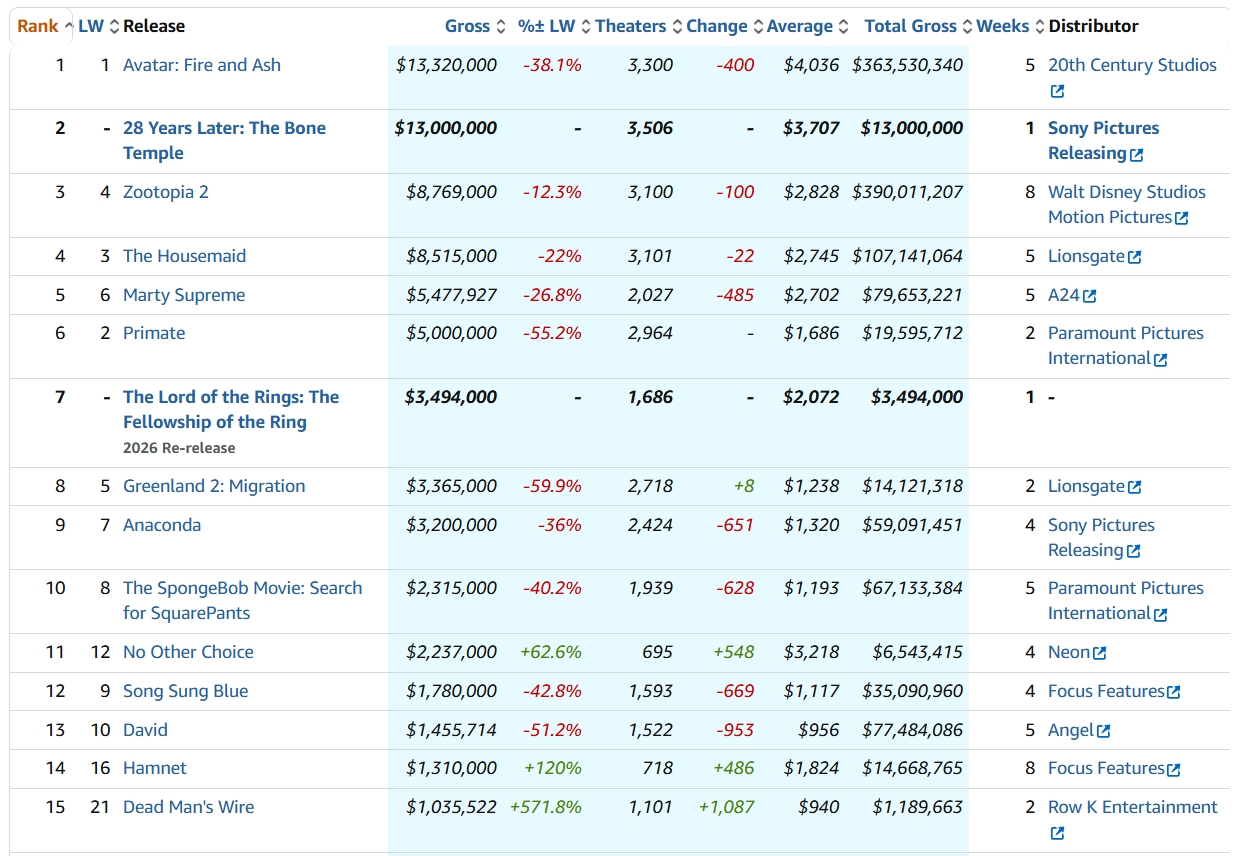Open Dead Man's Wire release link

click(x=188, y=807)
